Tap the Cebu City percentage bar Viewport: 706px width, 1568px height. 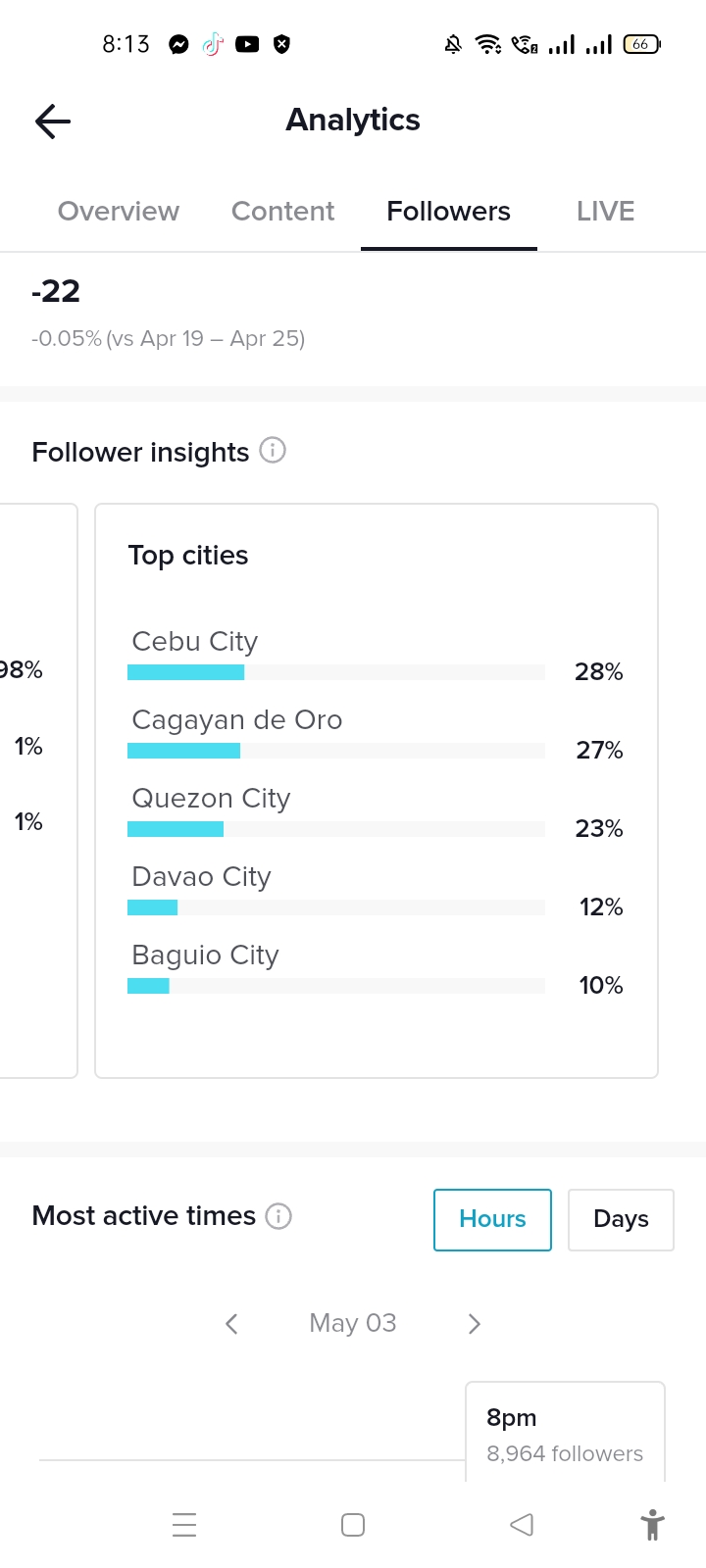click(x=335, y=672)
